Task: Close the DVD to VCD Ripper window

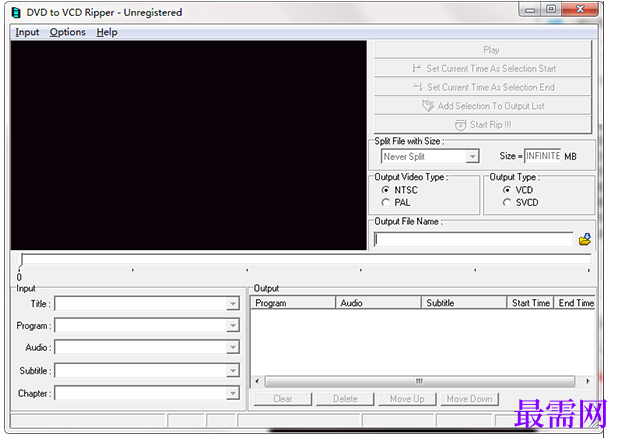Action: 580,9
